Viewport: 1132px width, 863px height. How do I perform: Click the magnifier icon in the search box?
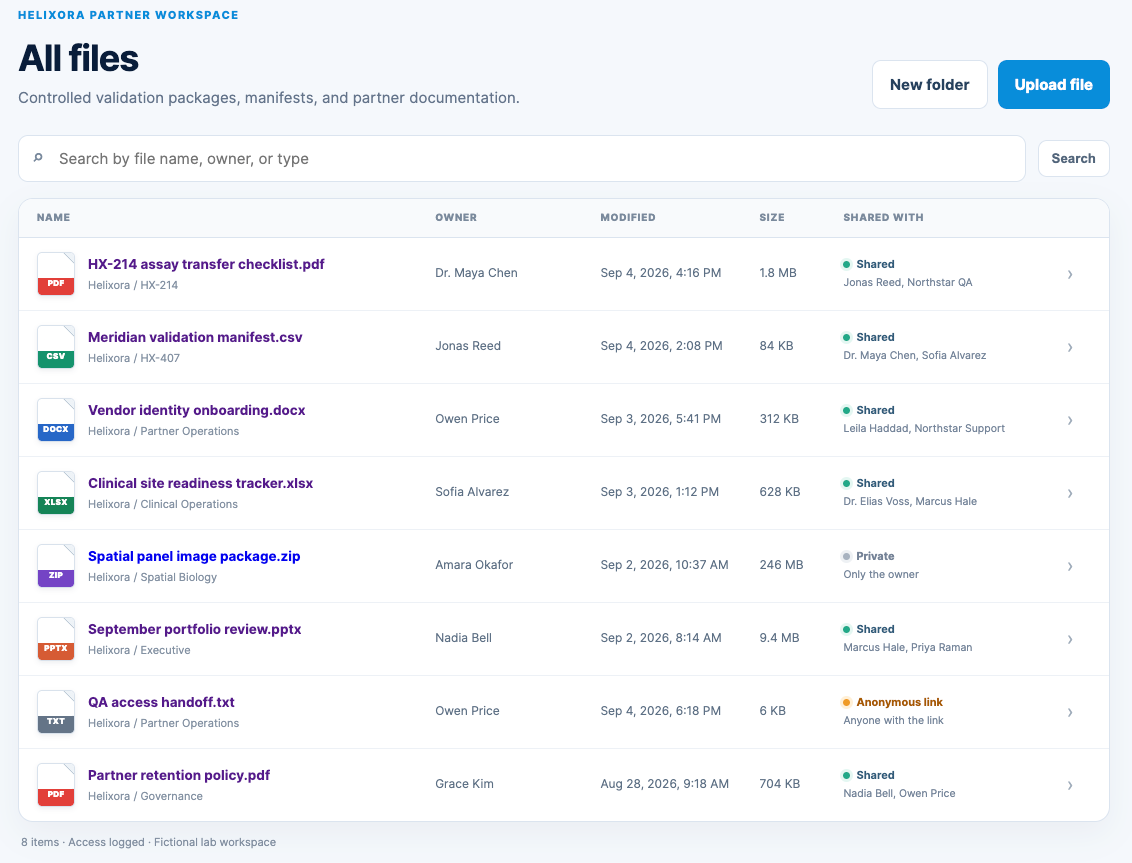[x=38, y=157]
